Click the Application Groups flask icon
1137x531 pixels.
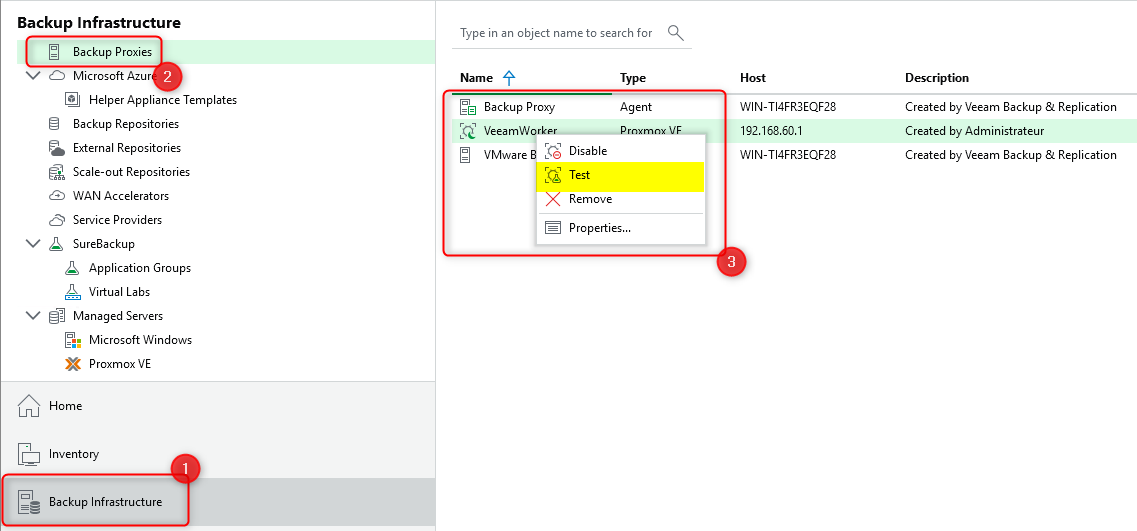[72, 268]
